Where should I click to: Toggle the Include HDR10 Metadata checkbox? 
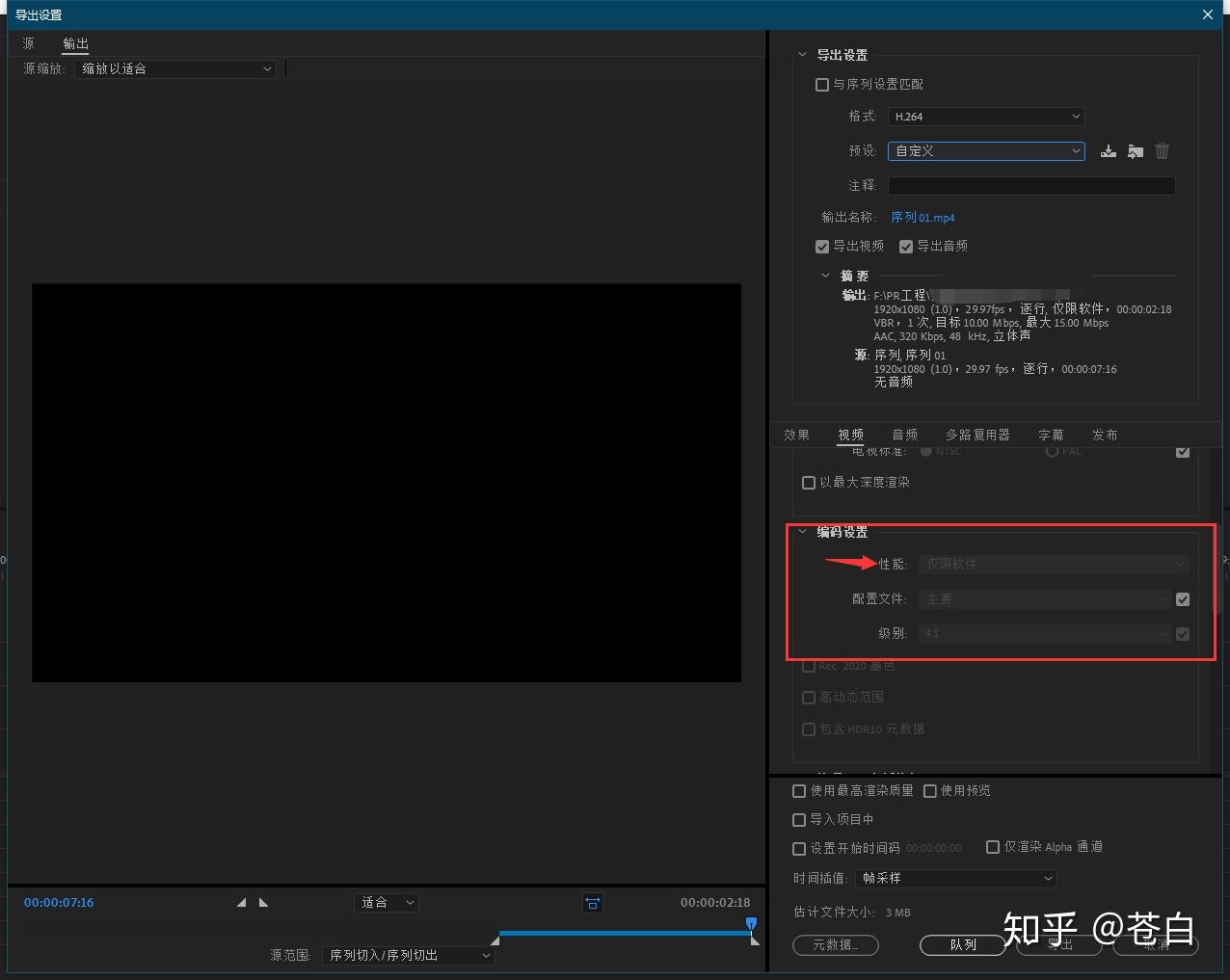tap(809, 729)
